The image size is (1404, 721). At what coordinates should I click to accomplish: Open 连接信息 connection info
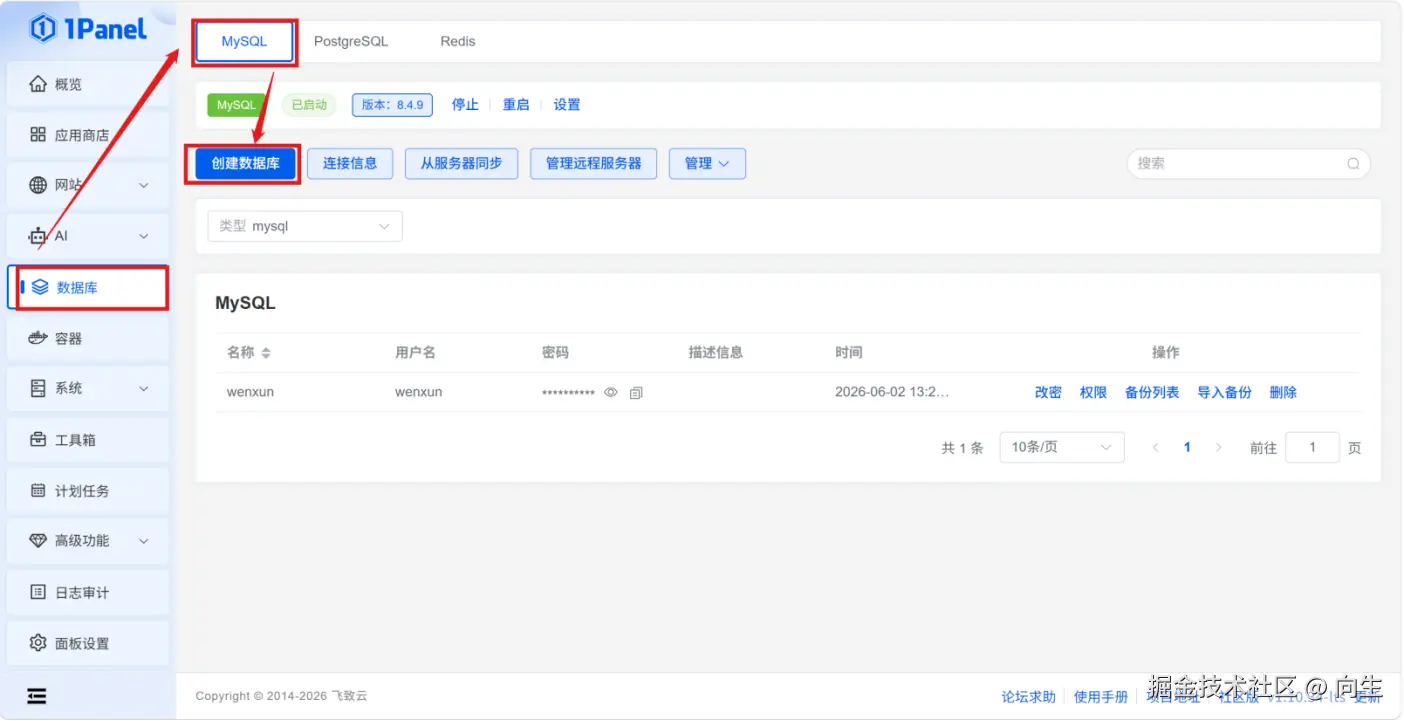350,164
